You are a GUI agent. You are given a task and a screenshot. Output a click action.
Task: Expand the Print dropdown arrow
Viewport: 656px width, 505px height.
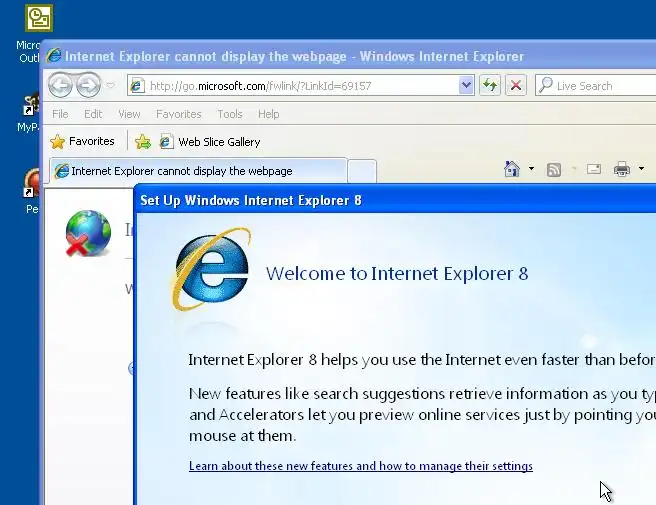point(641,169)
